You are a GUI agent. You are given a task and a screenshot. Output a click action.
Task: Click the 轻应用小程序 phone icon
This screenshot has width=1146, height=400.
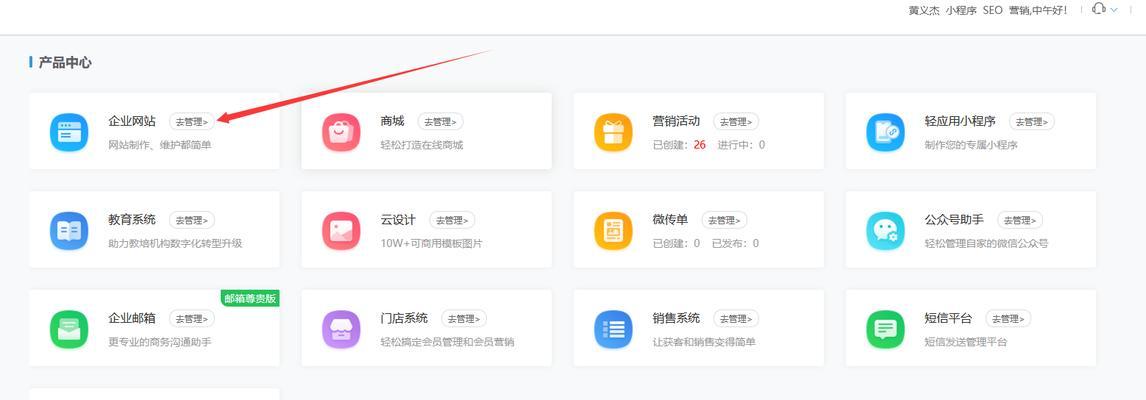click(885, 132)
